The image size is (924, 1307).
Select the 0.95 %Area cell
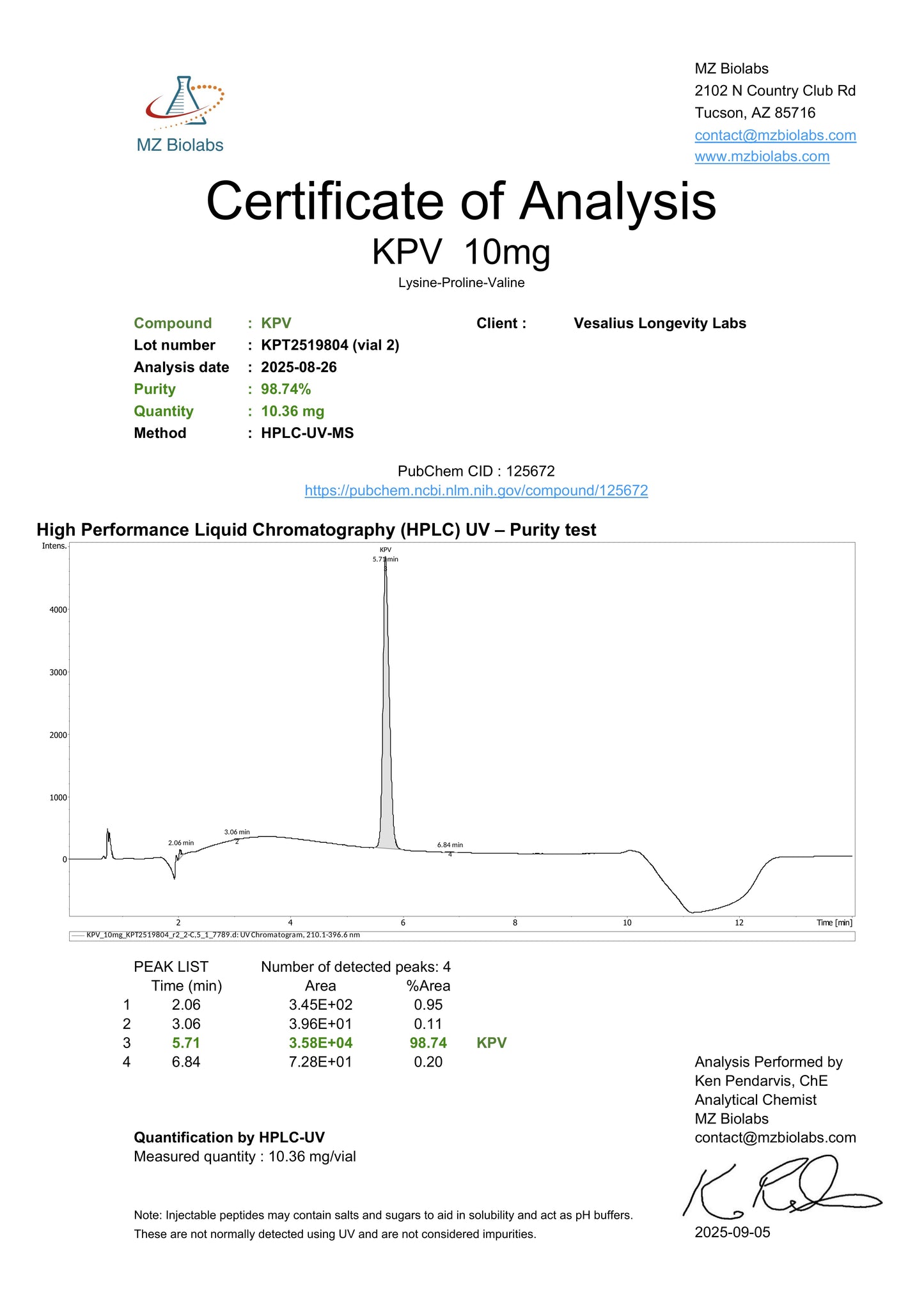[x=428, y=1005]
